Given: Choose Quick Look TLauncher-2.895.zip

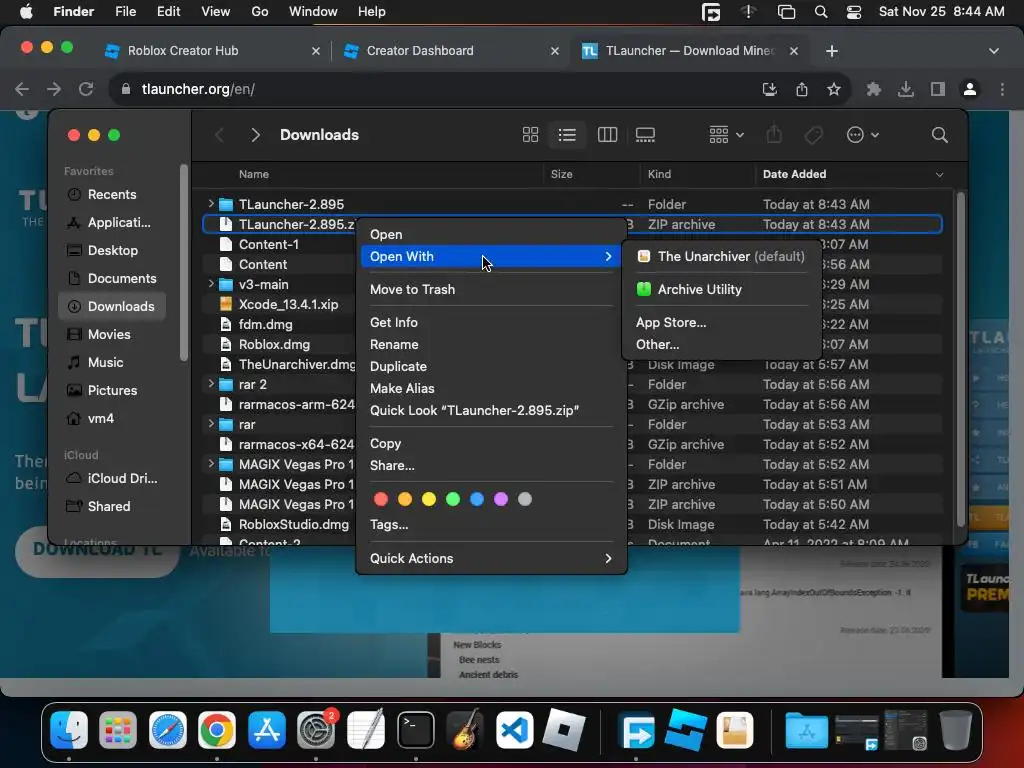Looking at the screenshot, I should [x=491, y=411].
